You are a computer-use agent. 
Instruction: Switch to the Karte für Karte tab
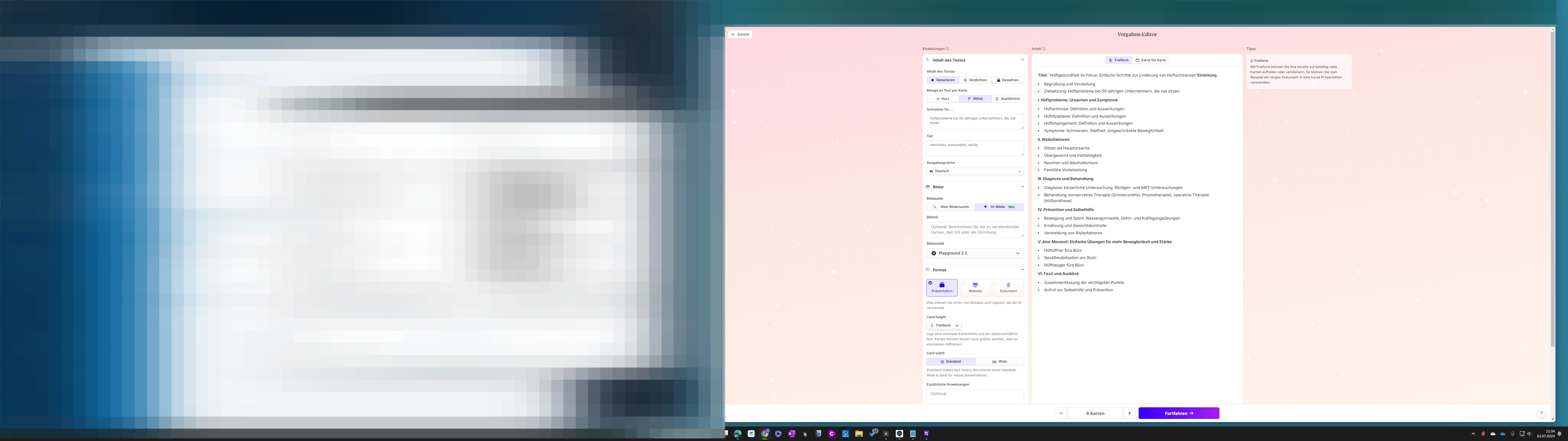pos(1151,60)
